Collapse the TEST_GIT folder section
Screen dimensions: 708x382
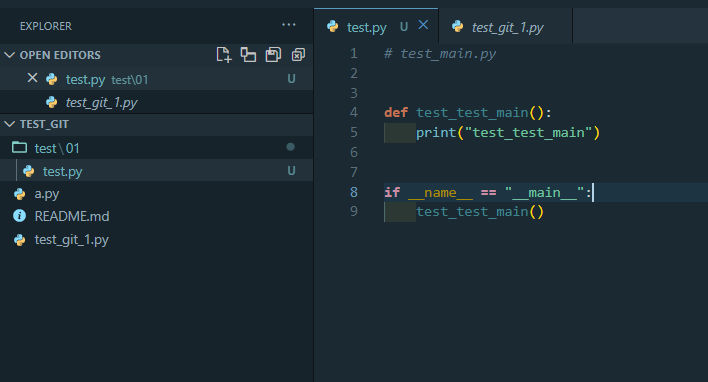9,124
